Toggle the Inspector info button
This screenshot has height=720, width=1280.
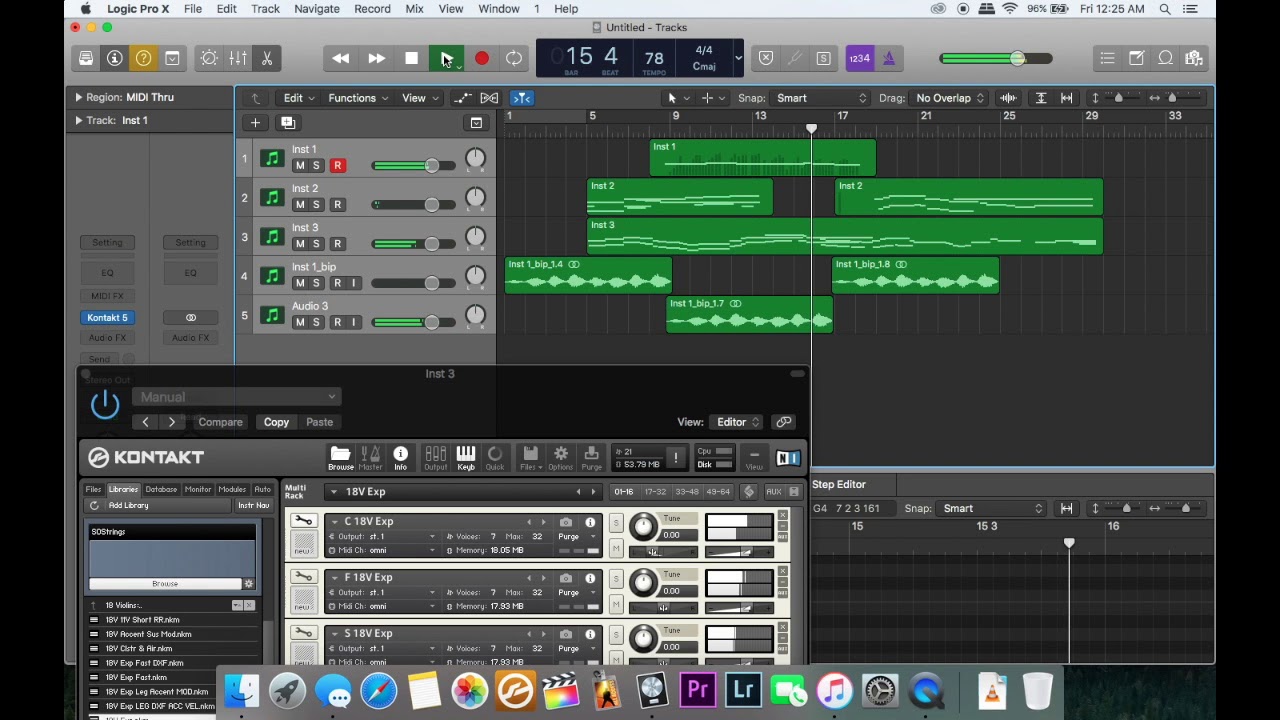[x=115, y=58]
